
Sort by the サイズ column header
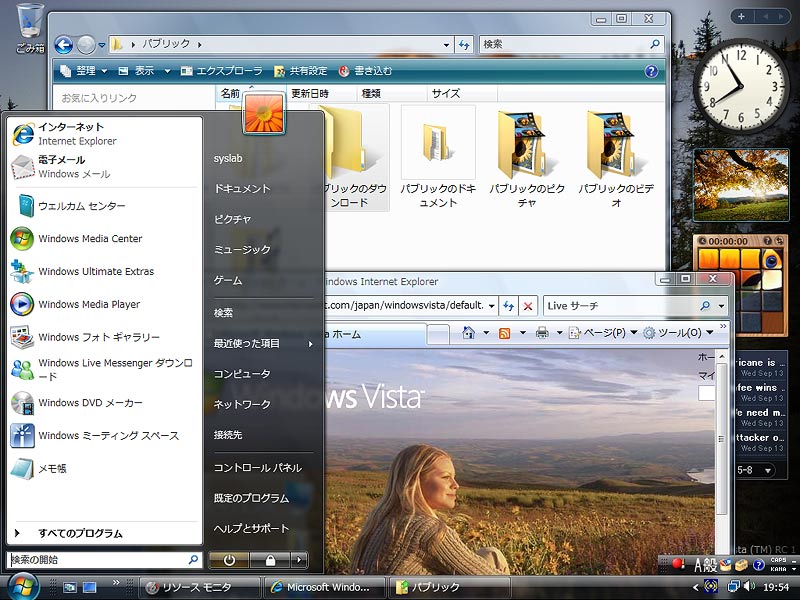pyautogui.click(x=462, y=93)
